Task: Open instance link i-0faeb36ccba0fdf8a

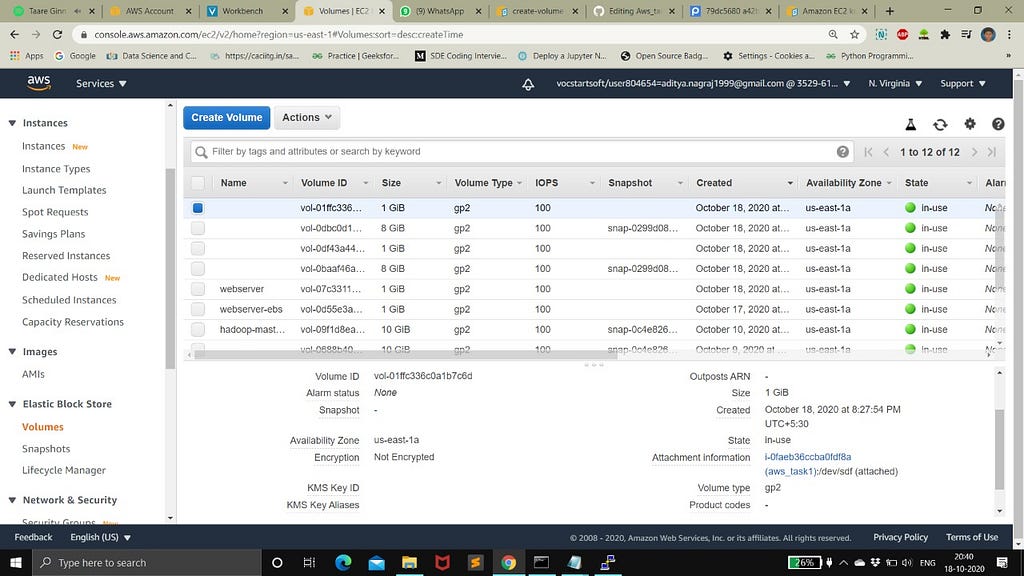Action: [808, 457]
